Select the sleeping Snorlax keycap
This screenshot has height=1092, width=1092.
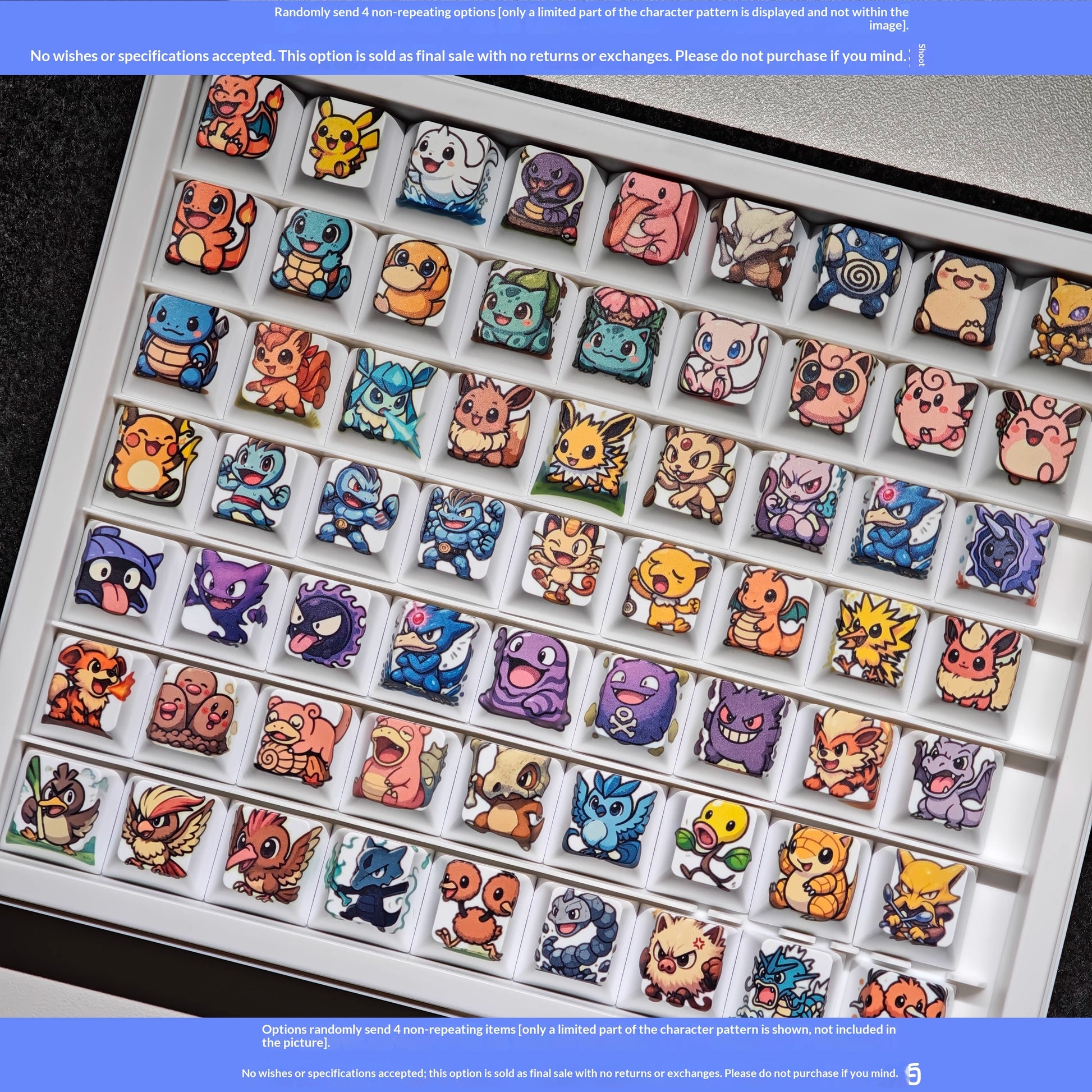[x=959, y=298]
